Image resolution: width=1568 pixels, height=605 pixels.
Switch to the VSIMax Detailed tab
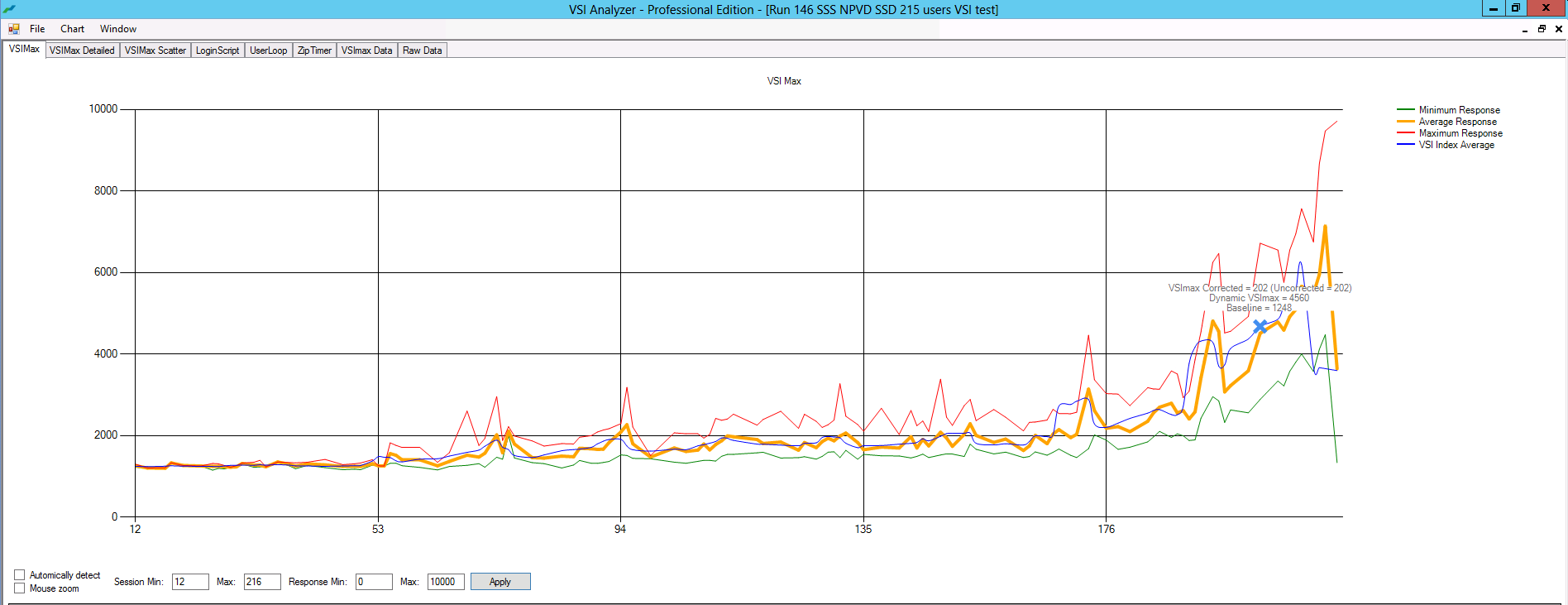click(82, 50)
